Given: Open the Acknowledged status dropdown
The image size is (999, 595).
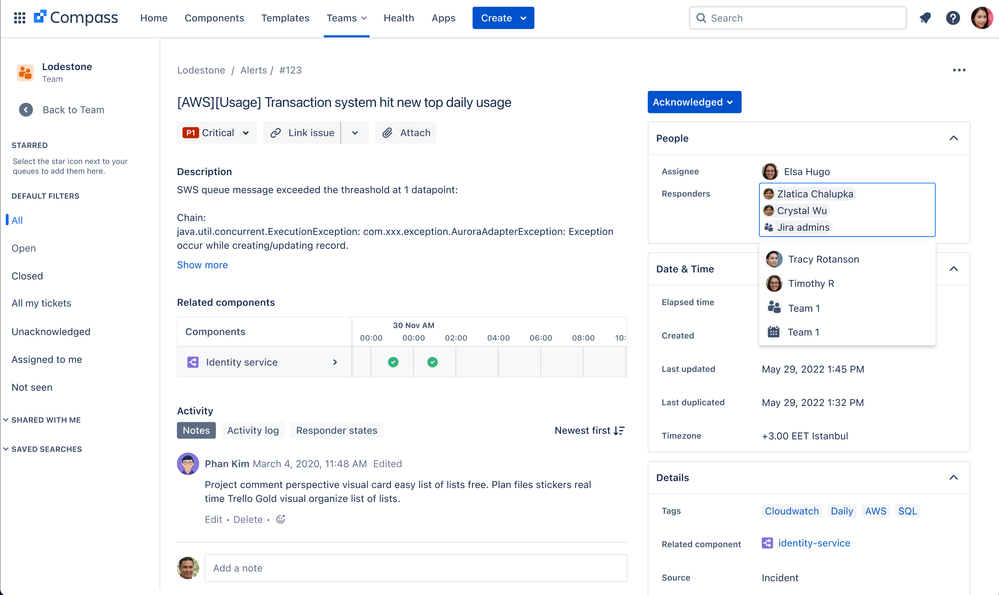Looking at the screenshot, I should [694, 102].
